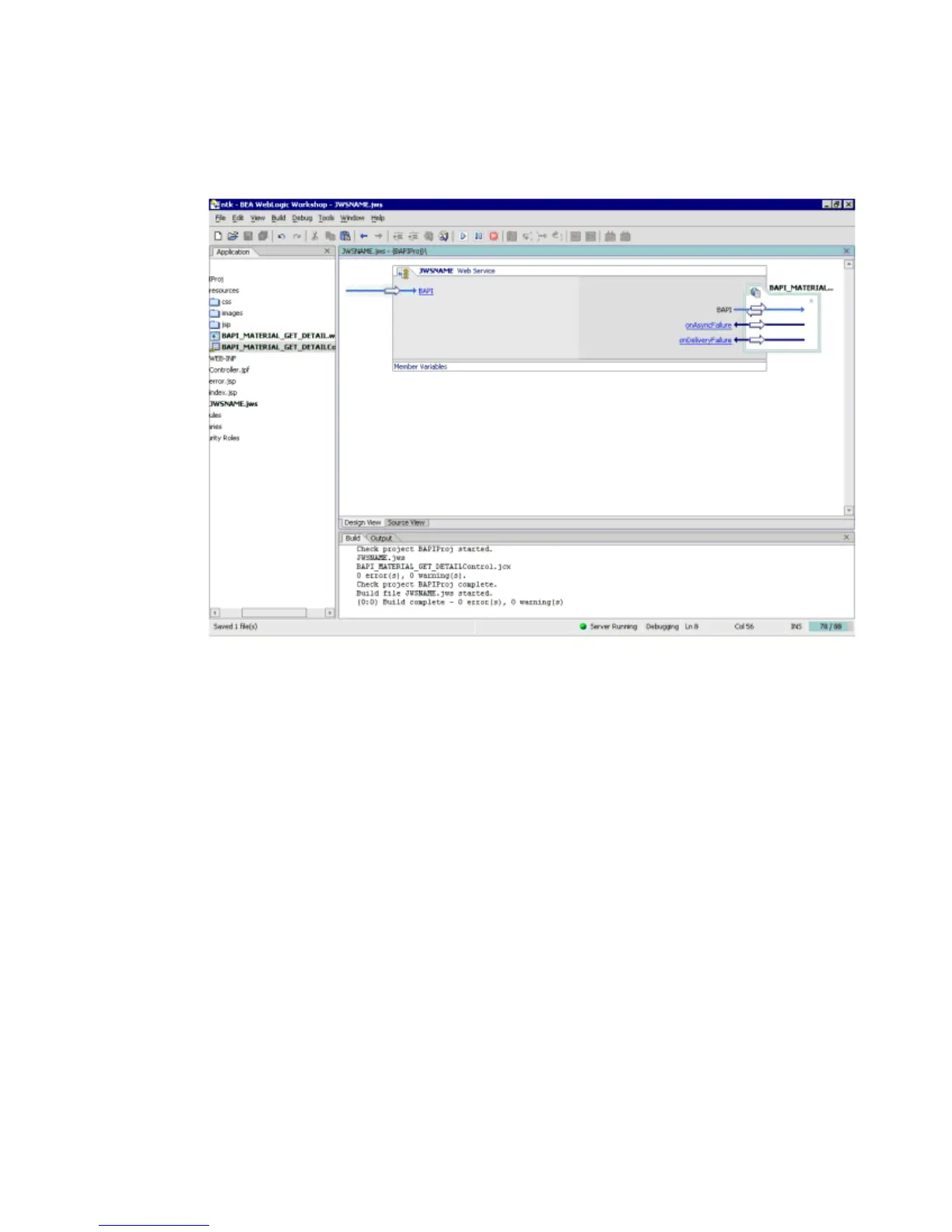Open the File menu
This screenshot has width=952, height=1232.
[220, 219]
